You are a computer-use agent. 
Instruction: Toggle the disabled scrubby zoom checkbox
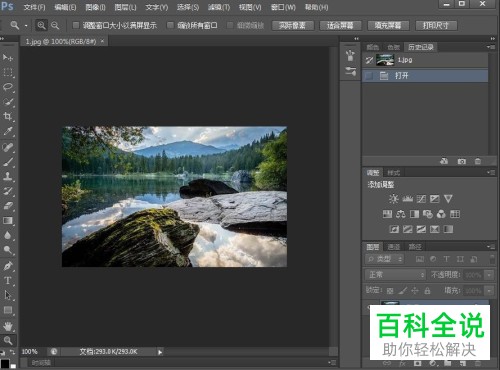click(230, 25)
